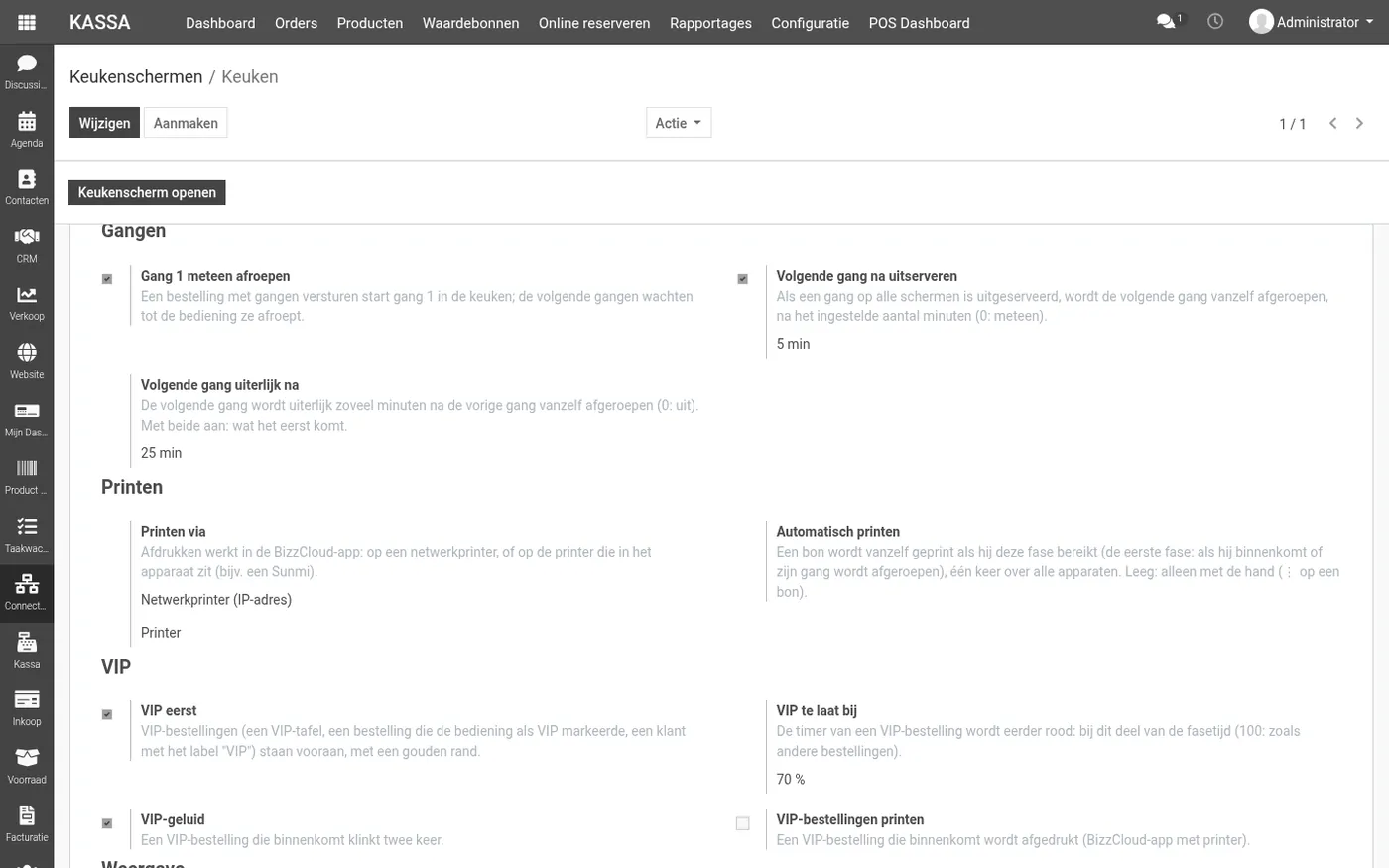Open Discussions in the sidebar
Viewport: 1389px width, 868px height.
pos(27,70)
